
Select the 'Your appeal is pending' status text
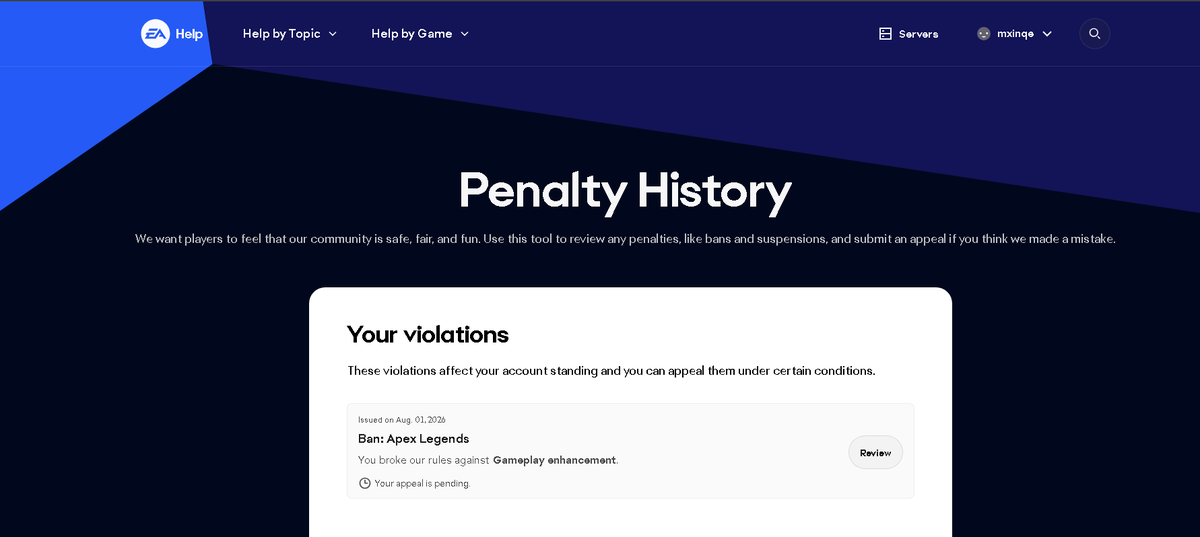(422, 484)
